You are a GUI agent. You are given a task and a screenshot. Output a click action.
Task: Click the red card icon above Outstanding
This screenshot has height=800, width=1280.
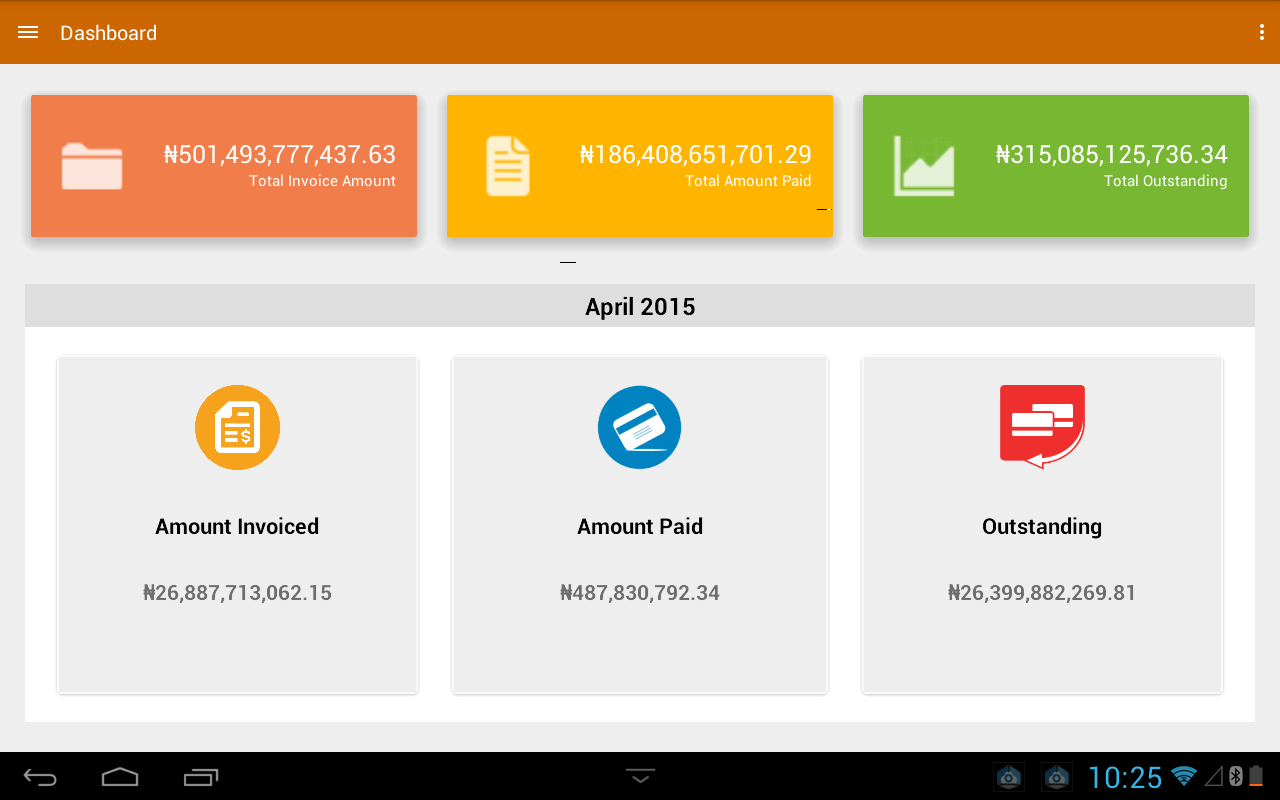(1042, 427)
